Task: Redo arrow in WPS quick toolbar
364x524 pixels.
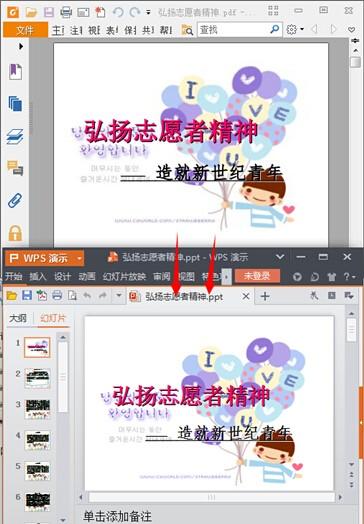Action: pyautogui.click(x=103, y=295)
